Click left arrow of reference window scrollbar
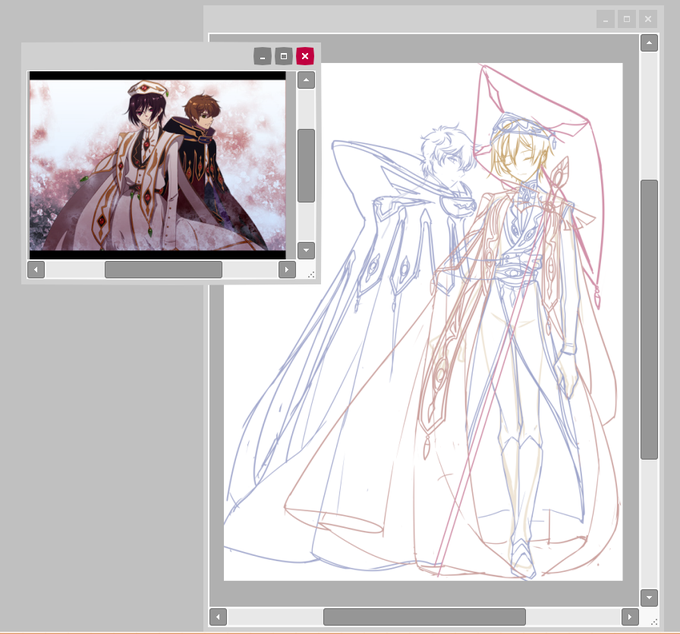Screen dimensions: 680x634 click(36, 269)
